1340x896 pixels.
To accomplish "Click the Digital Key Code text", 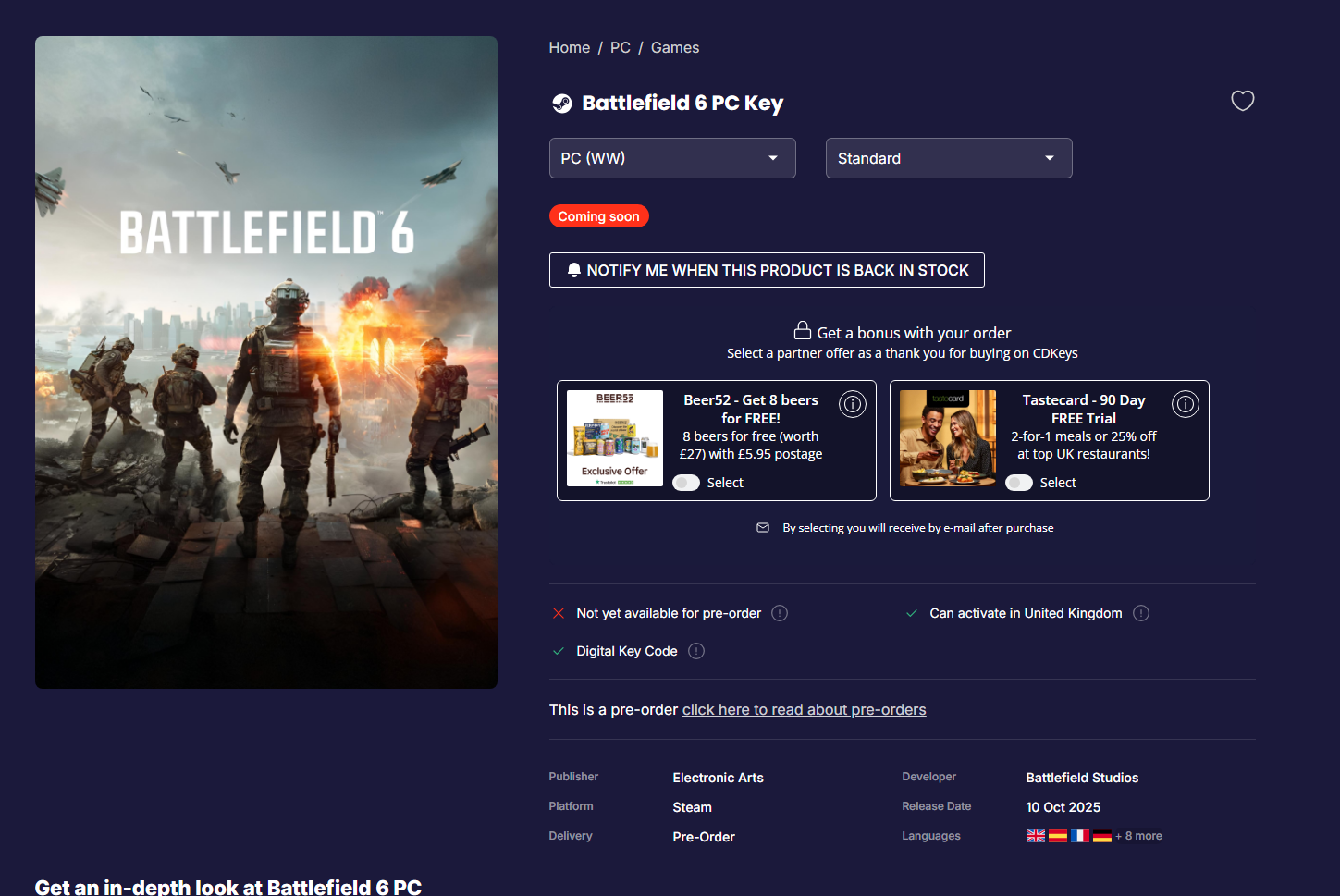I will pyautogui.click(x=627, y=651).
